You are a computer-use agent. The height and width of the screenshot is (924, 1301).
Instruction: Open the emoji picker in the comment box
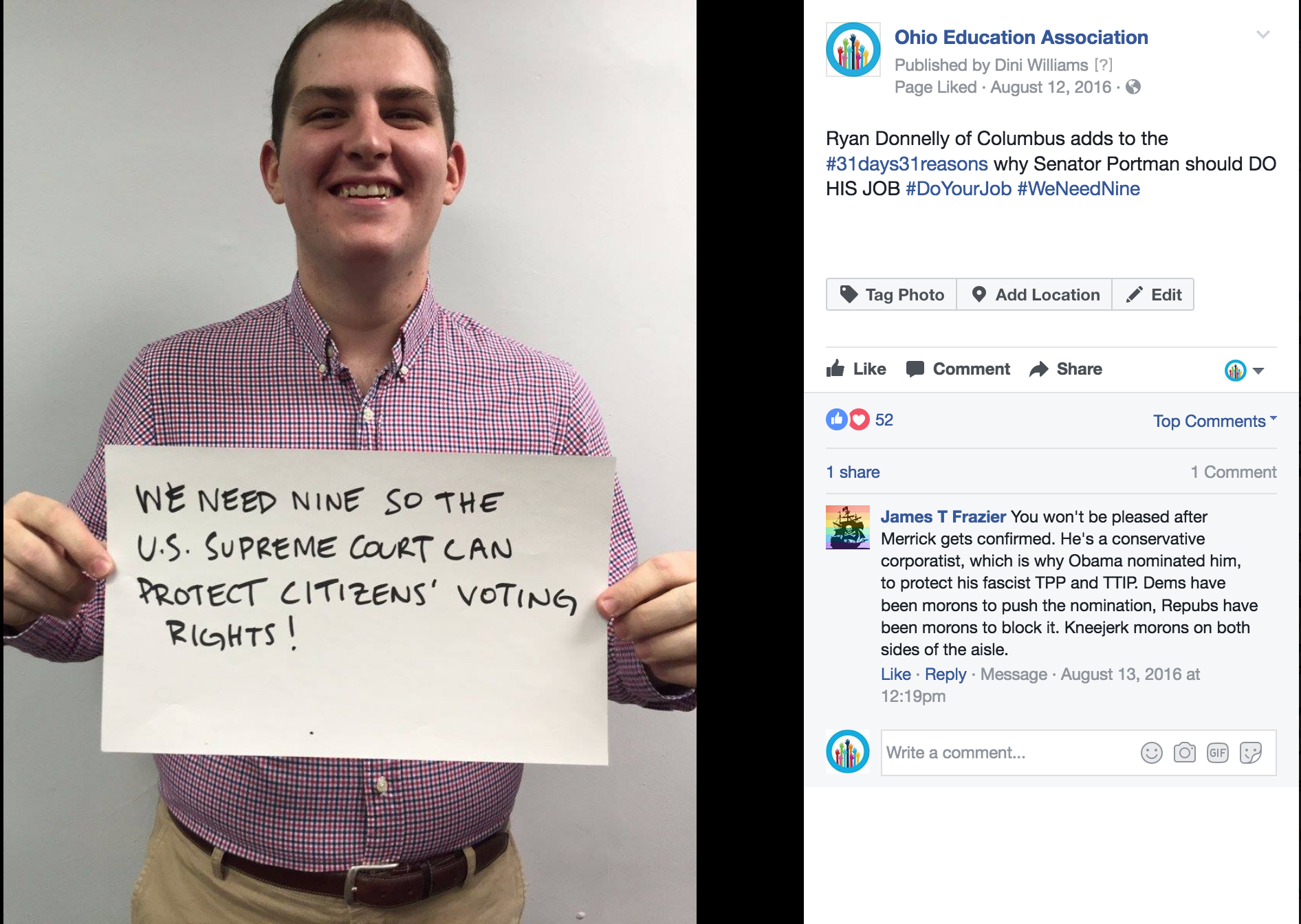point(1151,753)
